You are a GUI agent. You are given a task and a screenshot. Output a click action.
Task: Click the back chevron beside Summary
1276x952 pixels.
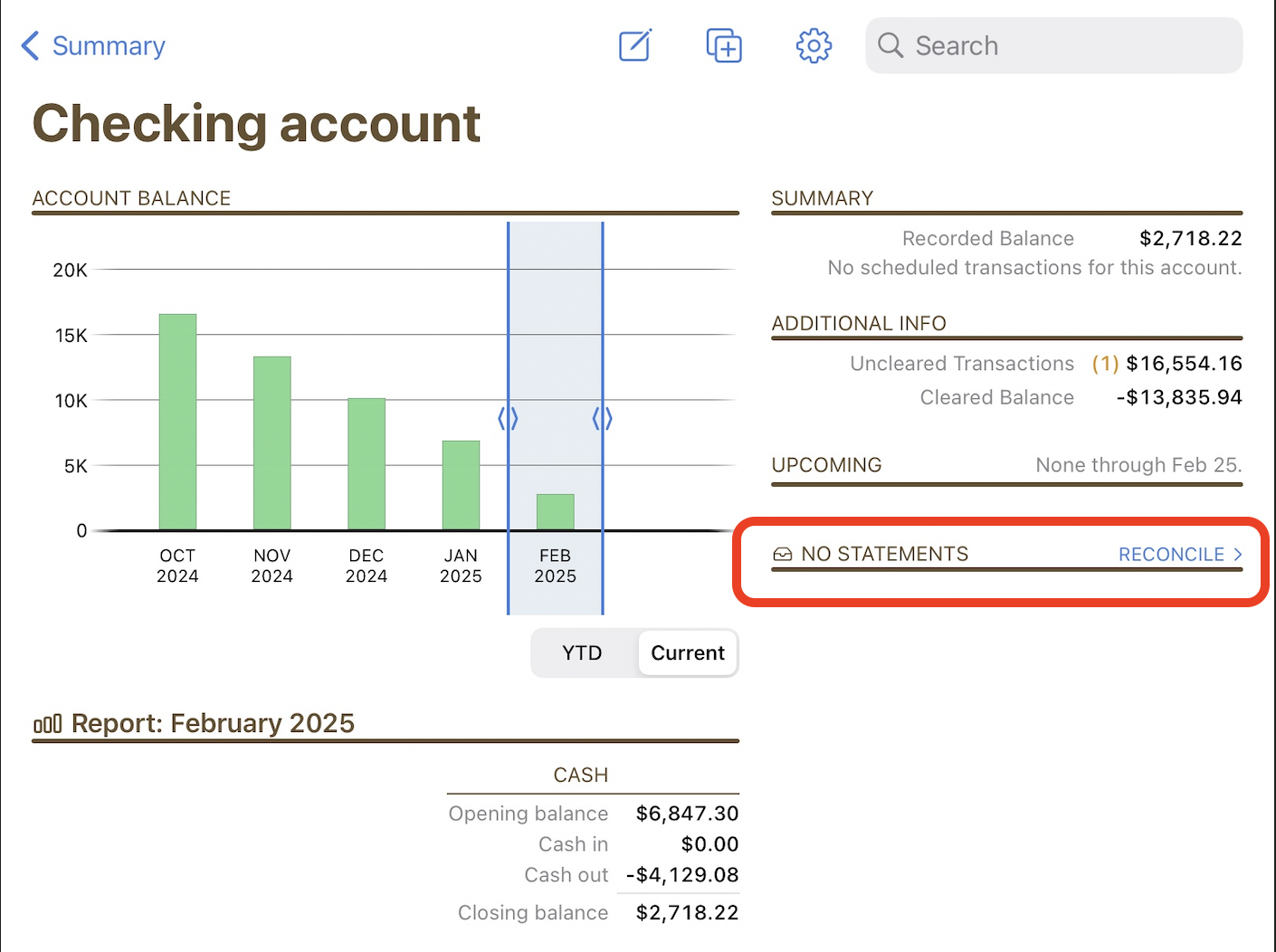pyautogui.click(x=31, y=45)
